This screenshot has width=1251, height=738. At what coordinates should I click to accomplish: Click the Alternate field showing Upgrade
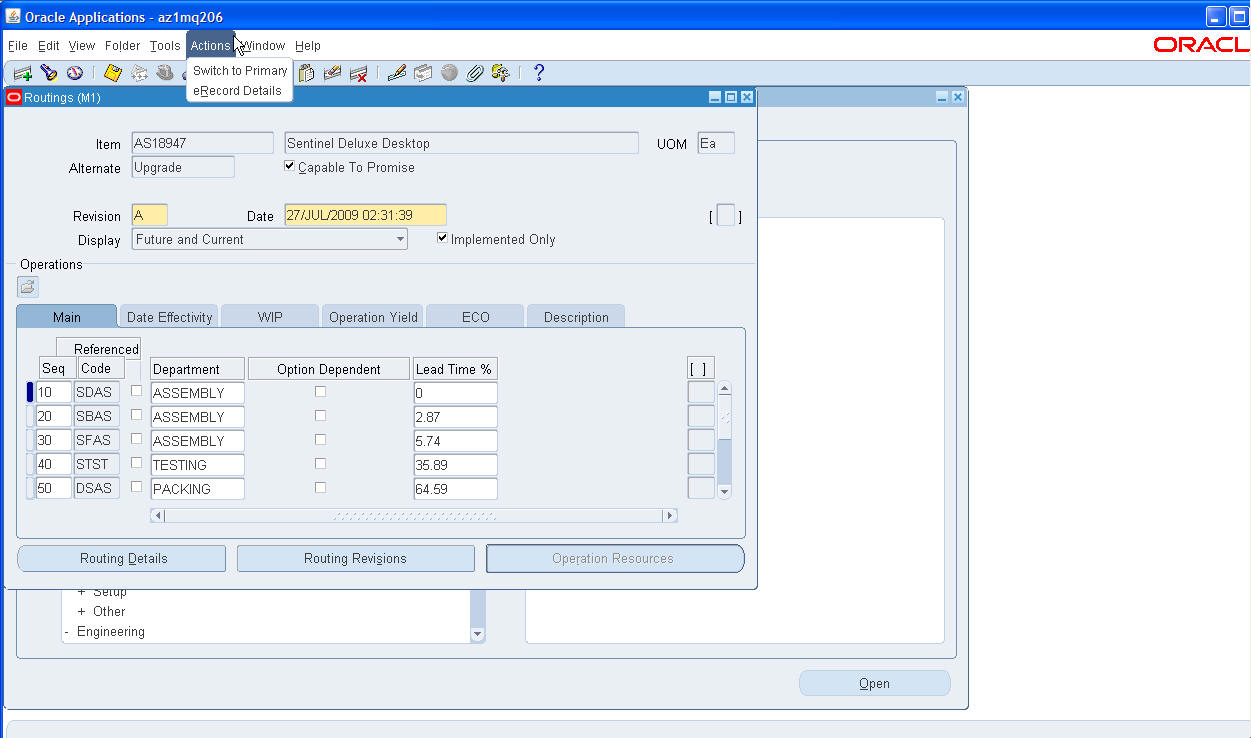coord(183,167)
